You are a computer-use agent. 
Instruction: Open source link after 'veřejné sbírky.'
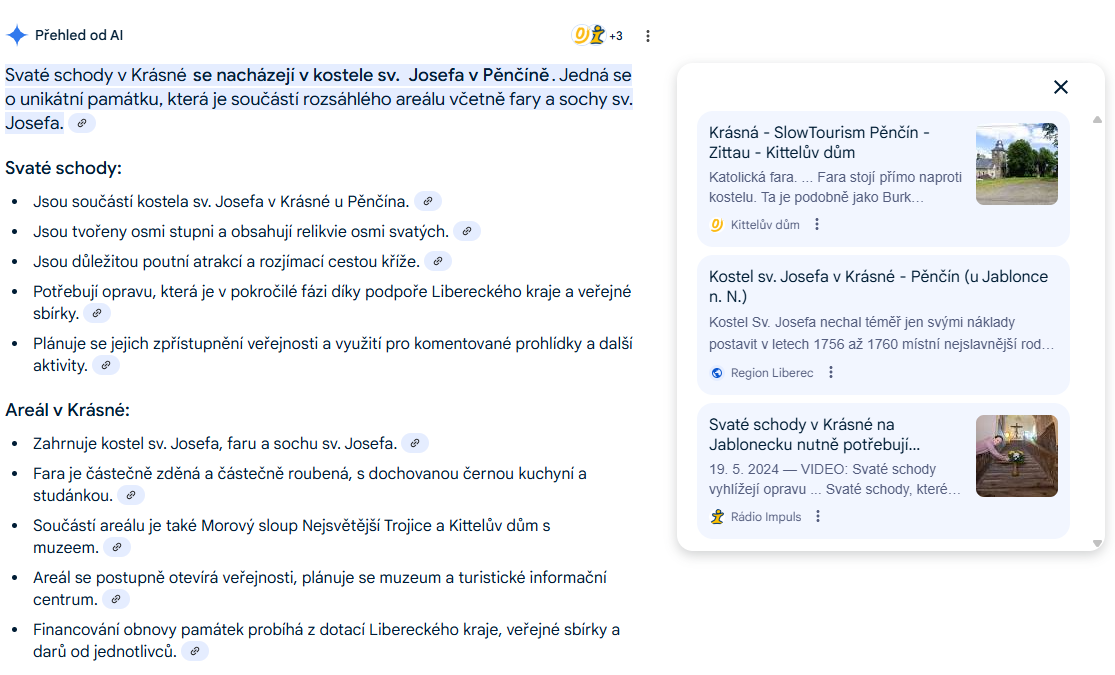(x=97, y=313)
